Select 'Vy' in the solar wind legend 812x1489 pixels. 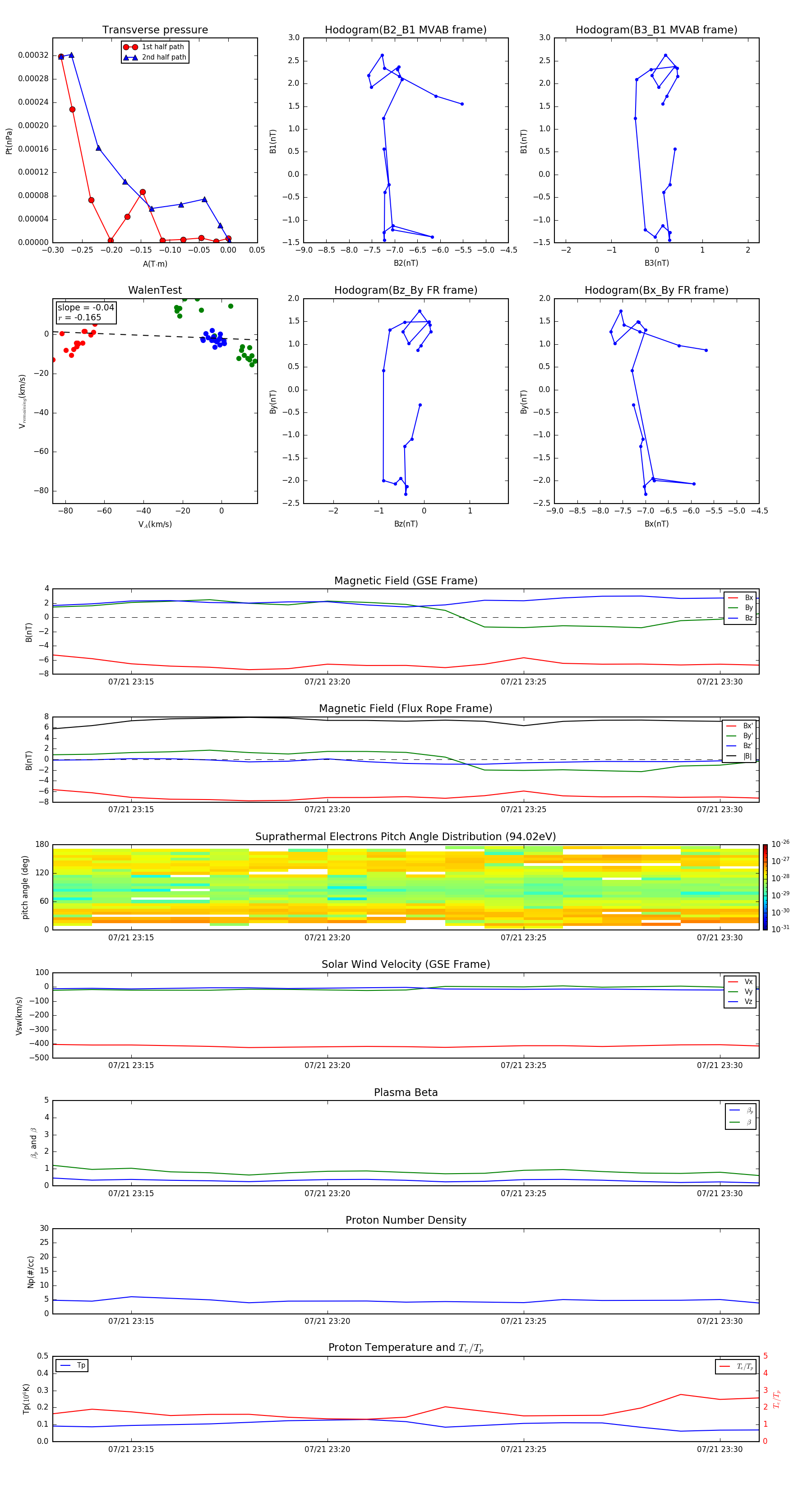pyautogui.click(x=740, y=991)
